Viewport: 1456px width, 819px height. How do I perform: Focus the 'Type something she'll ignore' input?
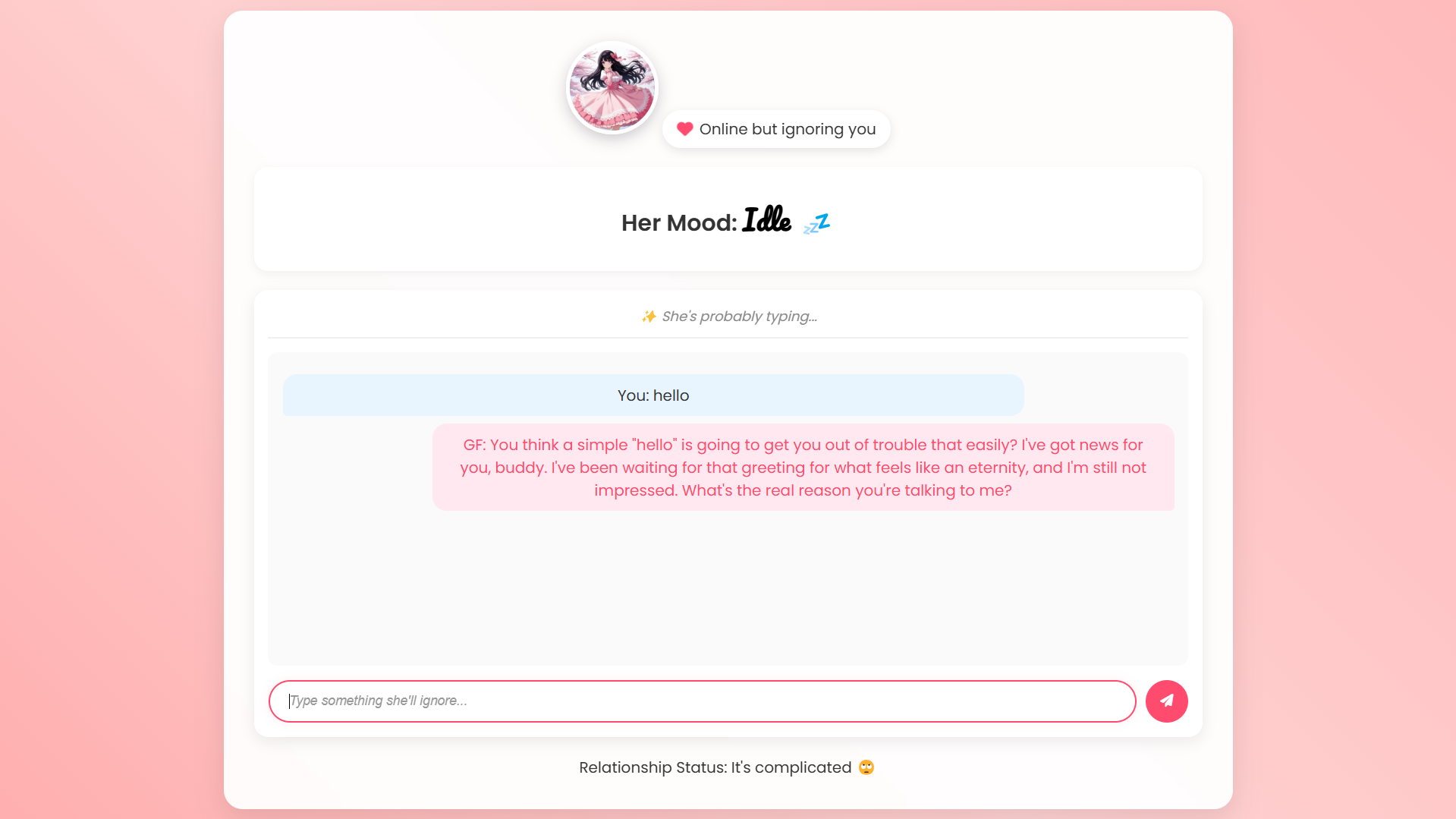click(x=702, y=701)
